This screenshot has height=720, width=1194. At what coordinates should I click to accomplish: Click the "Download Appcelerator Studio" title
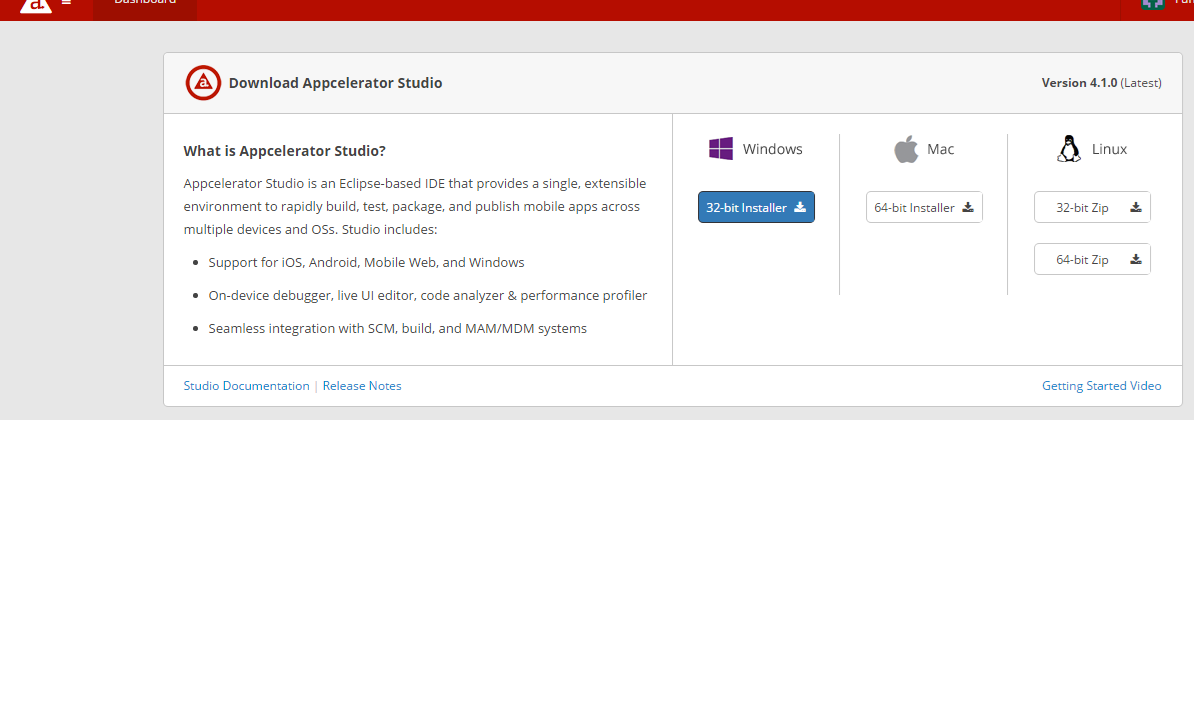coord(335,83)
